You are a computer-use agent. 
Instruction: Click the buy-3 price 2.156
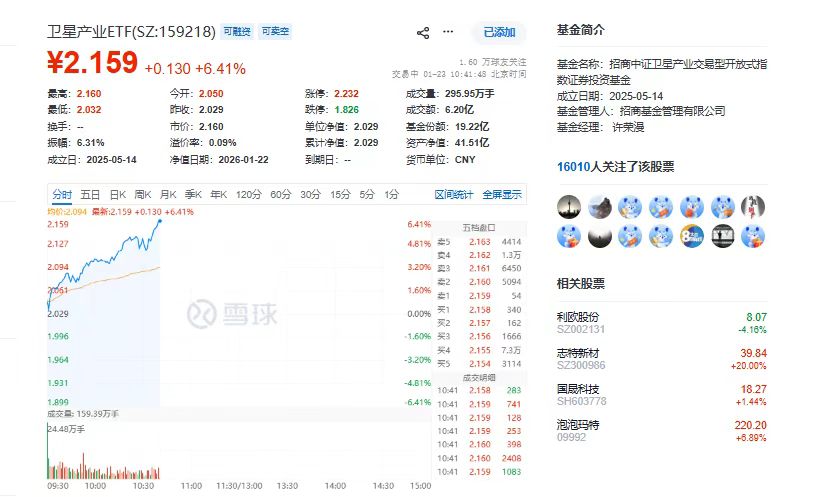479,336
